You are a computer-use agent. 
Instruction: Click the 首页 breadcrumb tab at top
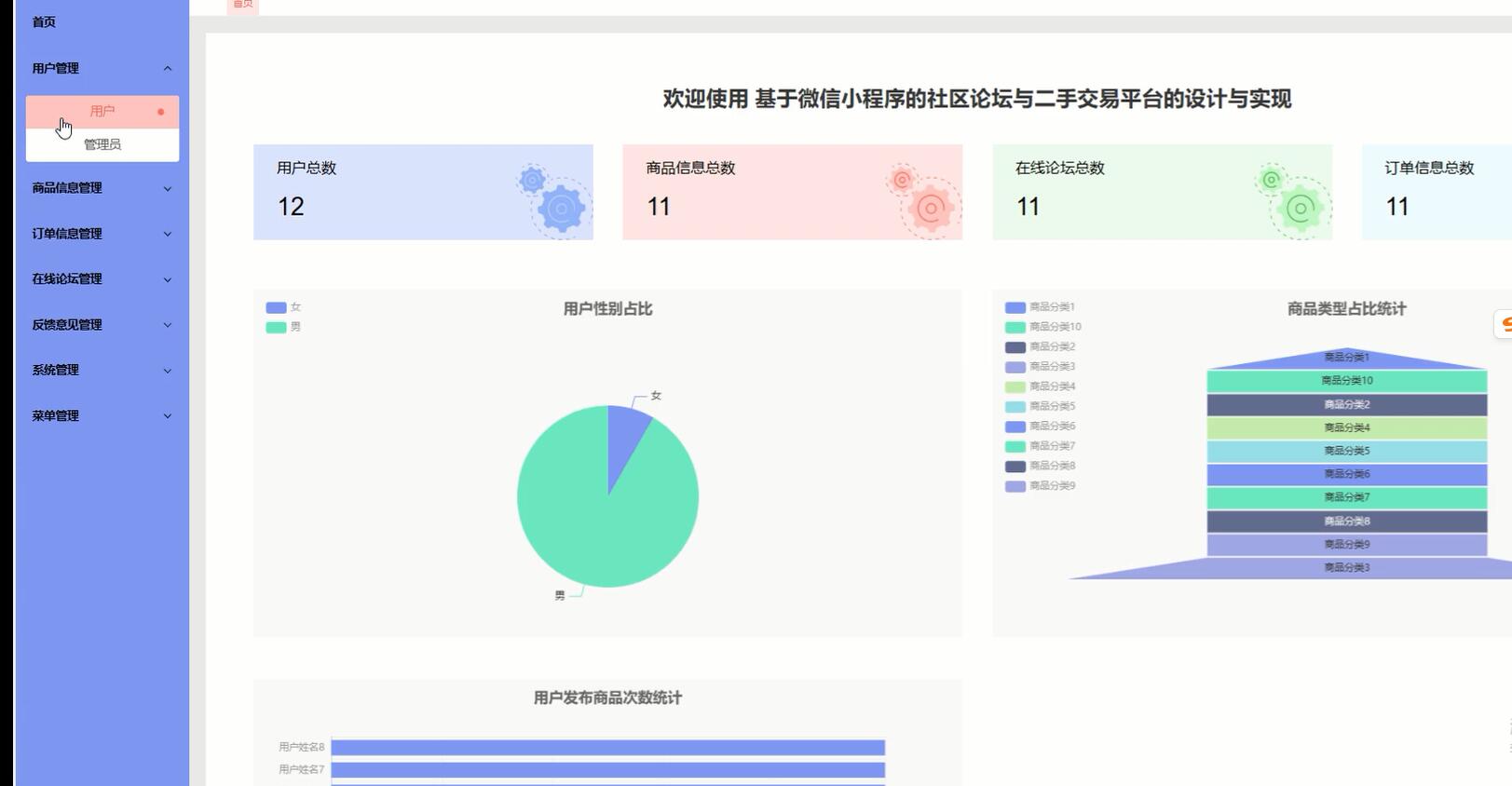[243, 5]
